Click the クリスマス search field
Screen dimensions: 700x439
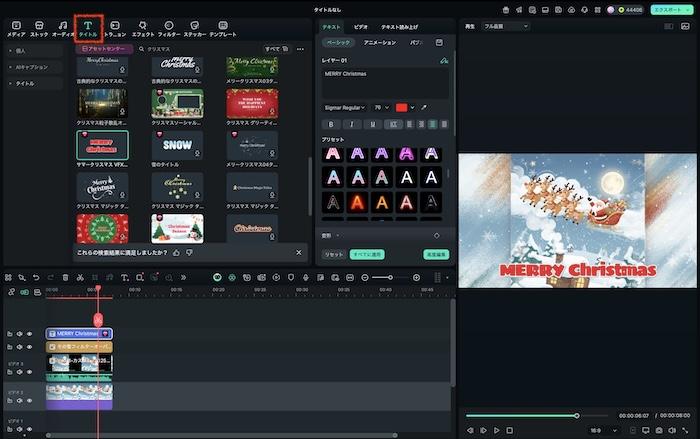[198, 49]
